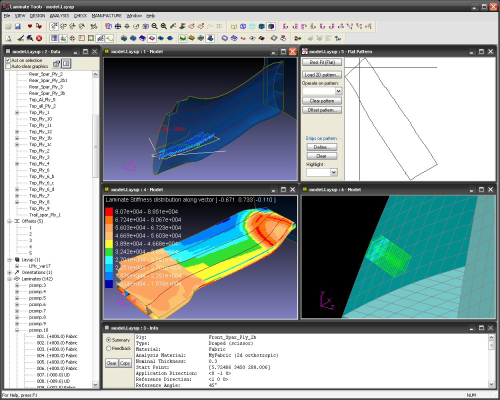Click the red legend swatch for 8.07e+004
Image resolution: width=500 pixels, height=400 pixels.
point(109,211)
